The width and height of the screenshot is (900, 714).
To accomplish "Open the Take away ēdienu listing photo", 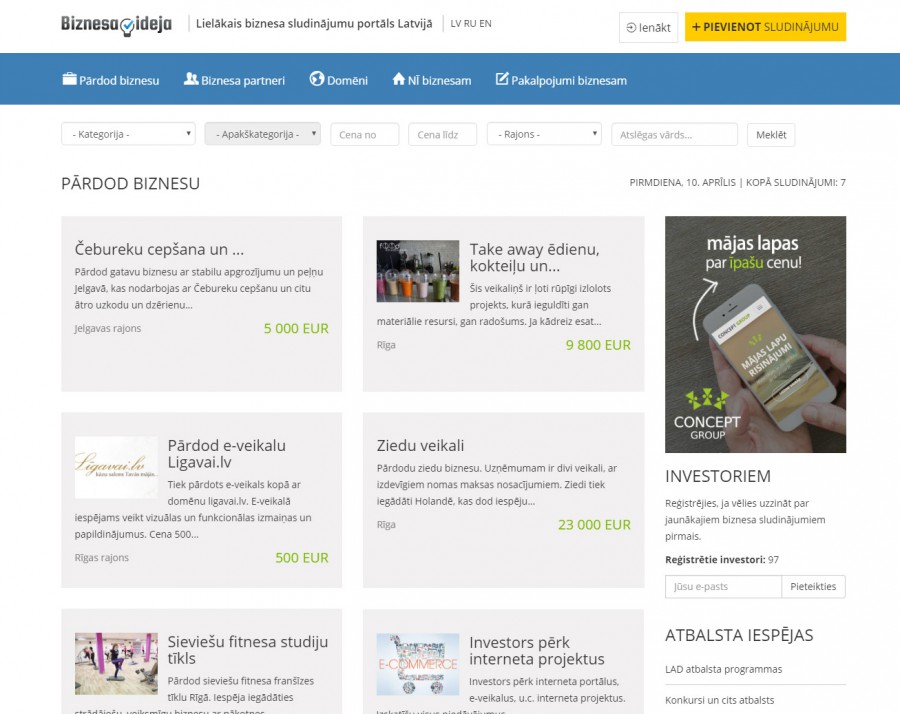I will (x=417, y=270).
